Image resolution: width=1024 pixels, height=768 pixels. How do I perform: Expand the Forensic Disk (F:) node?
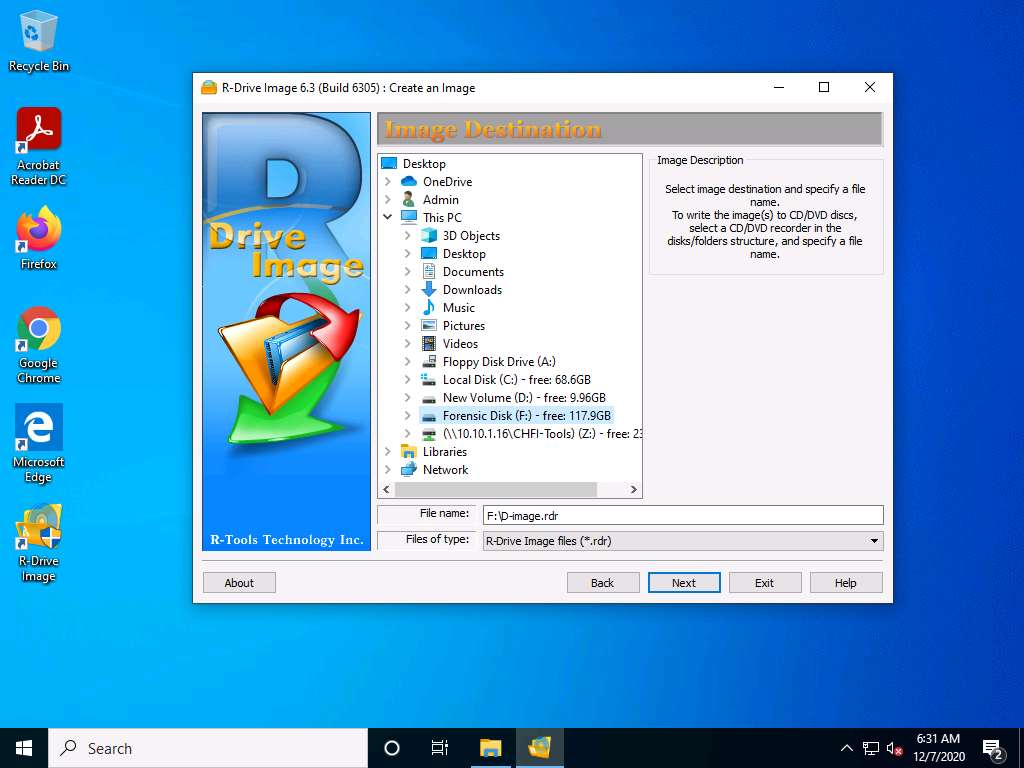pos(408,415)
